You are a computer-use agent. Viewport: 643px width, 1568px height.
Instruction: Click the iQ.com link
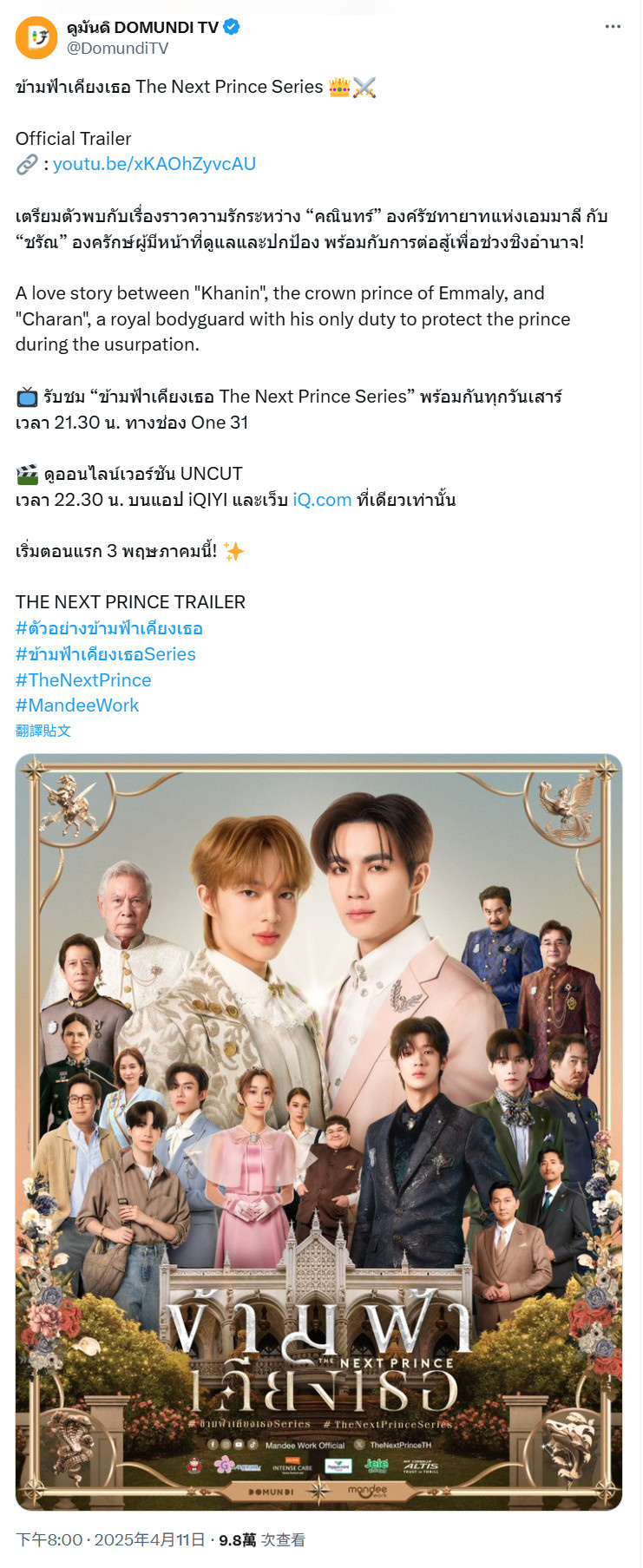(322, 500)
